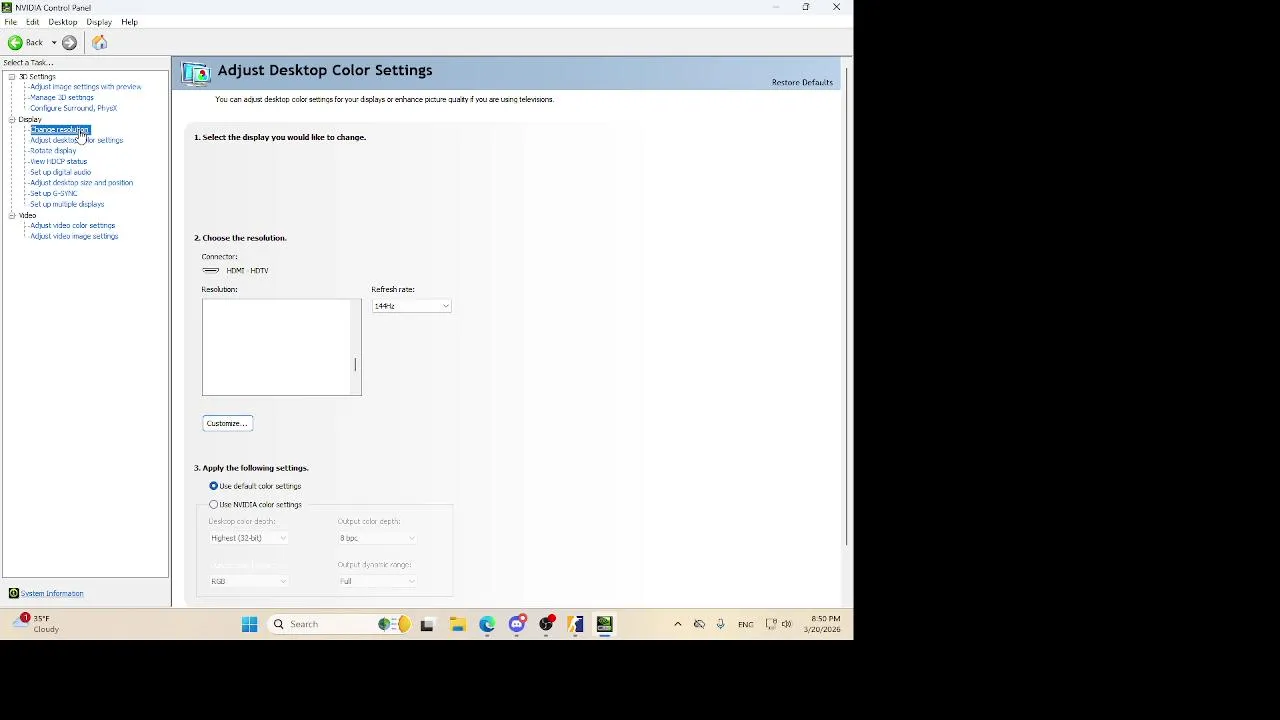1280x720 pixels.
Task: Open Set up digital audio task
Action: [x=60, y=172]
